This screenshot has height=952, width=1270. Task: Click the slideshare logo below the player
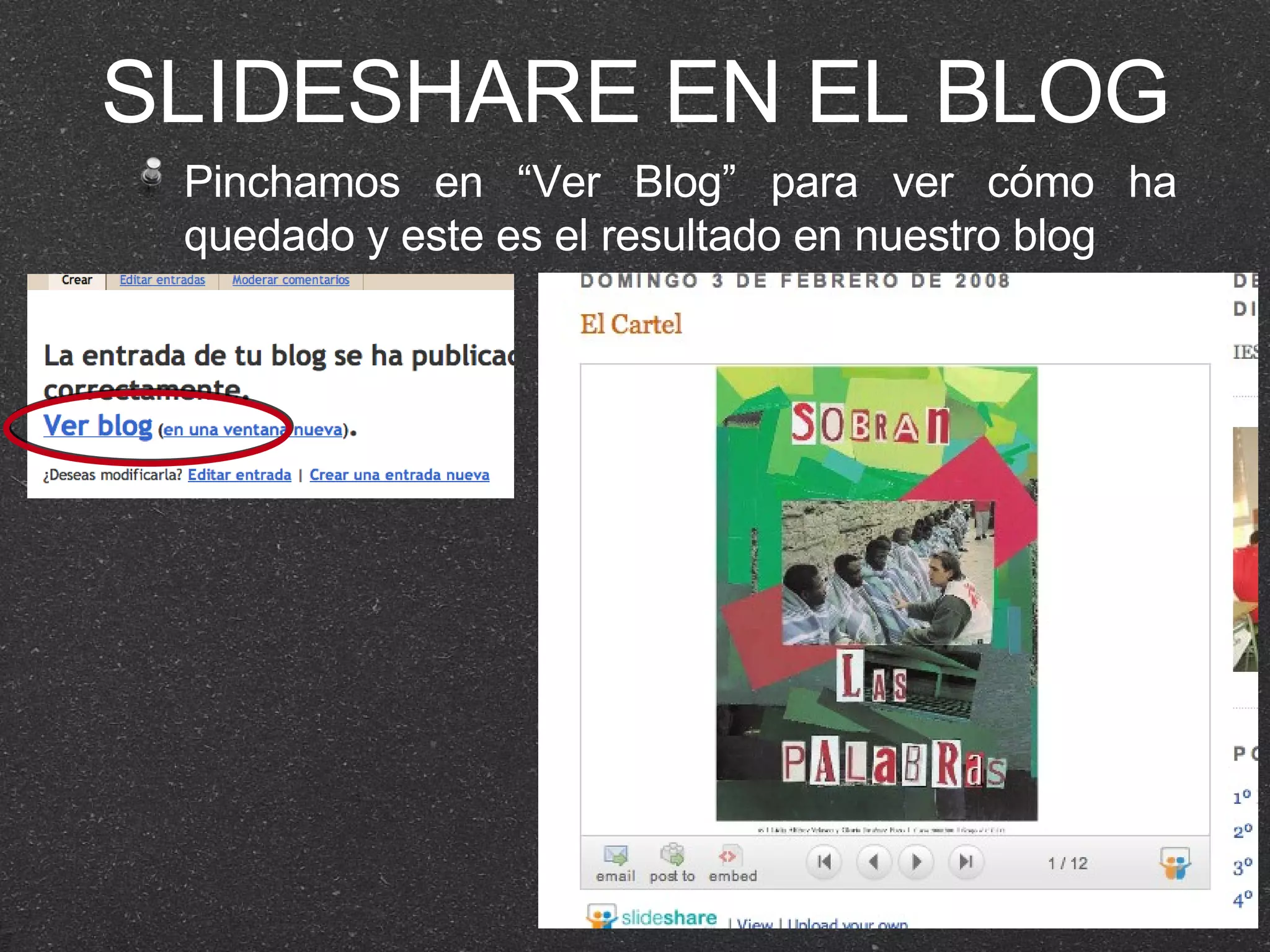[x=652, y=917]
